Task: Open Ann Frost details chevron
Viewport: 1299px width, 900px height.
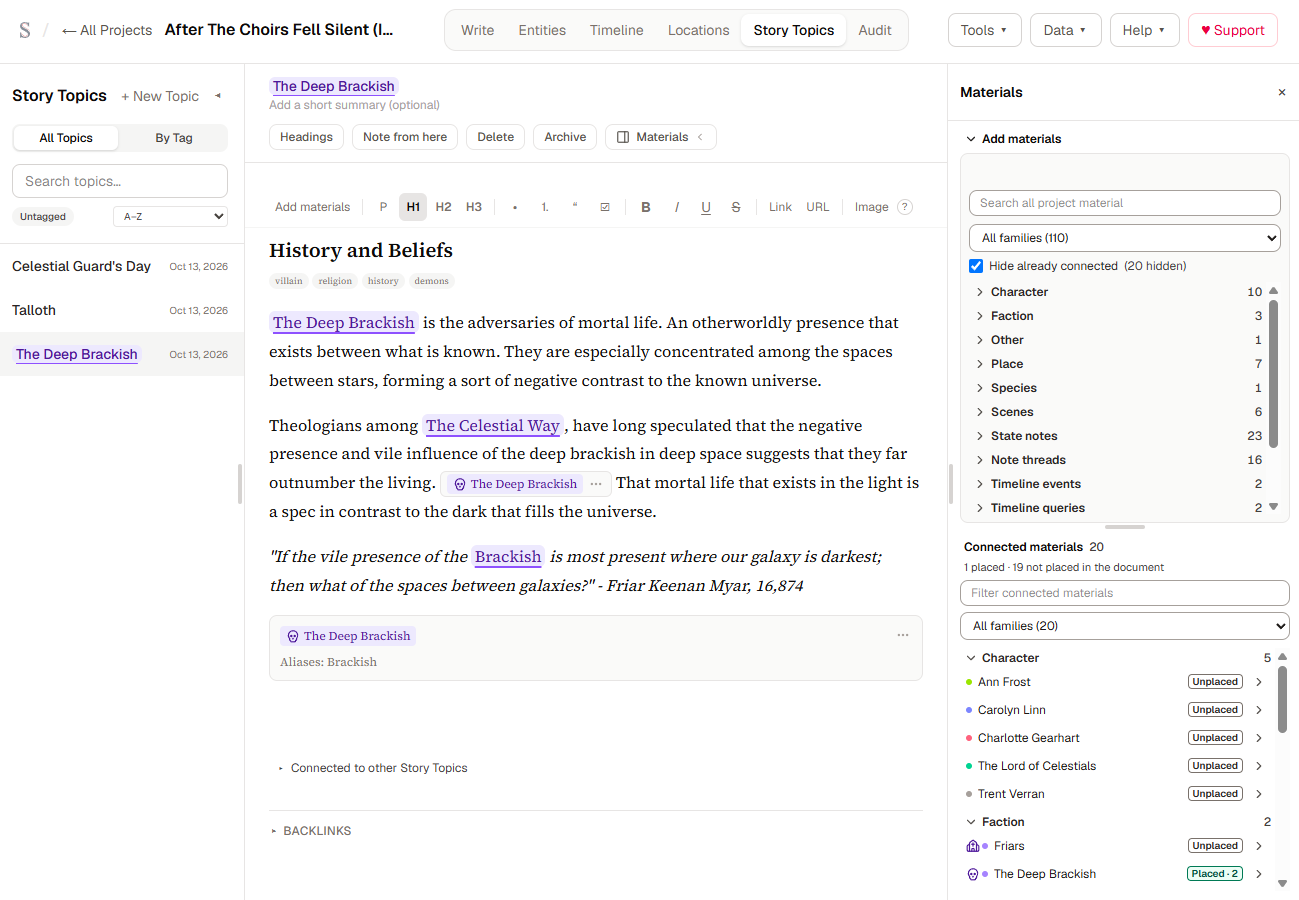Action: (x=1259, y=682)
